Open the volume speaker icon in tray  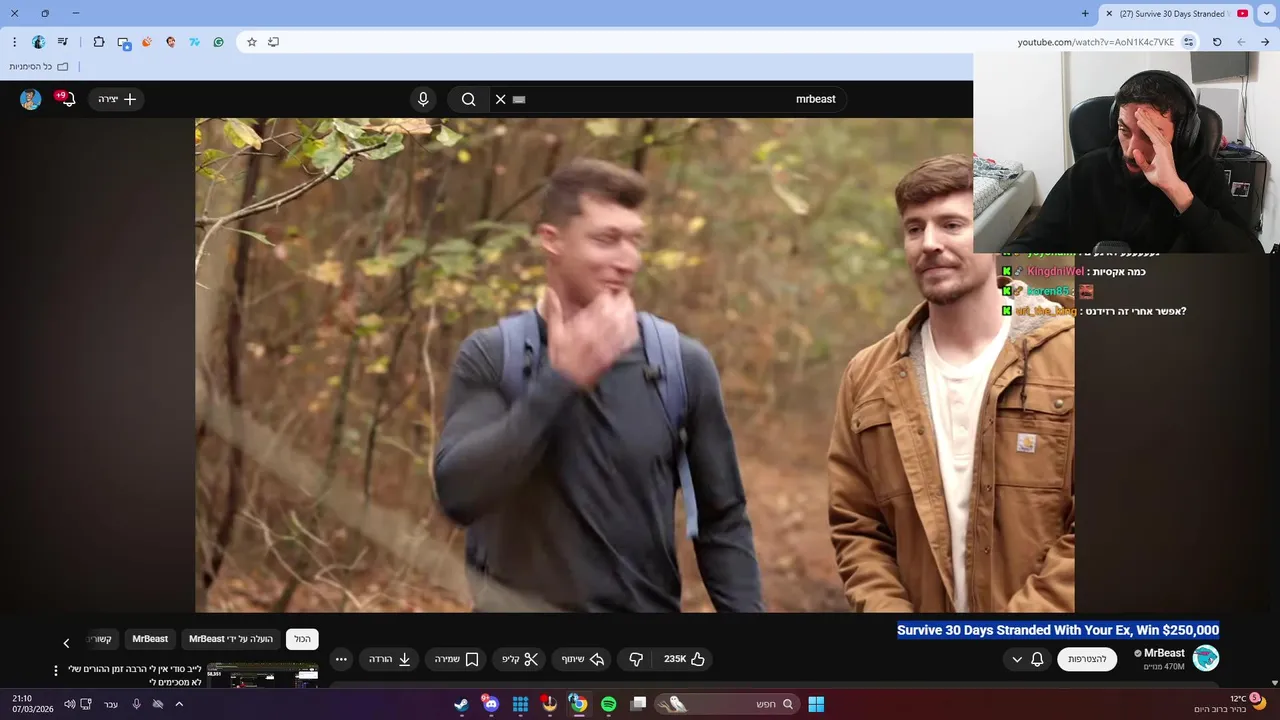[x=69, y=704]
